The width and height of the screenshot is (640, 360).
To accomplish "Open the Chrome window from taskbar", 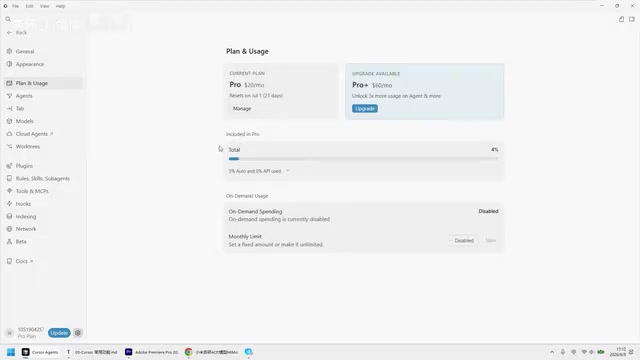I will [x=211, y=352].
